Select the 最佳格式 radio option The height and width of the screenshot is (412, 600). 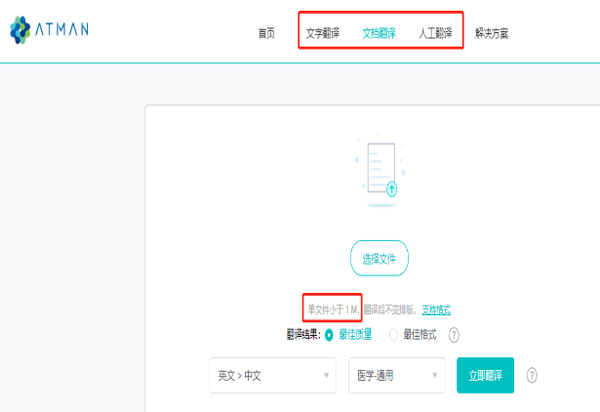coord(394,335)
